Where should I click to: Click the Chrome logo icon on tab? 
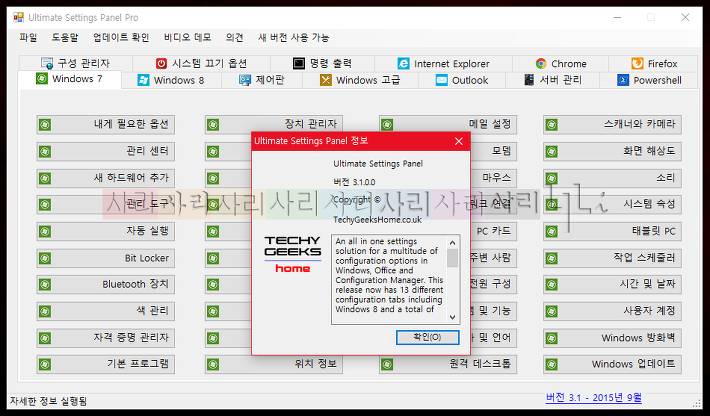[541, 63]
